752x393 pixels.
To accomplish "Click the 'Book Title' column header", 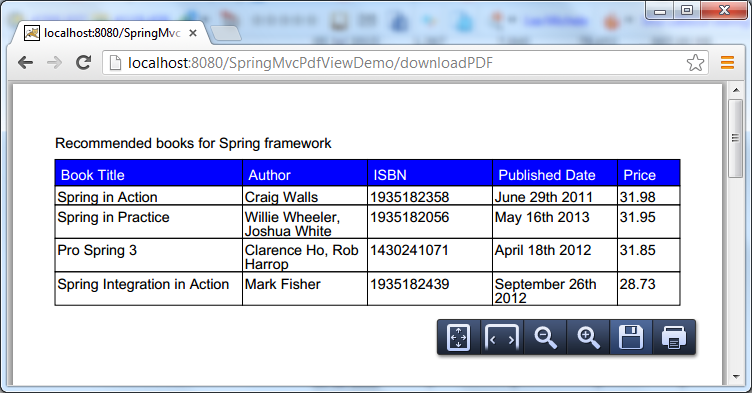I will 149,173.
